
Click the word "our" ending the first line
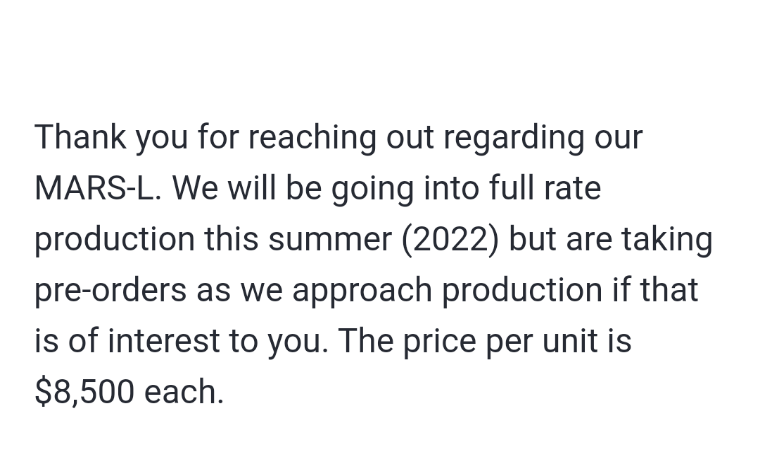tap(617, 137)
